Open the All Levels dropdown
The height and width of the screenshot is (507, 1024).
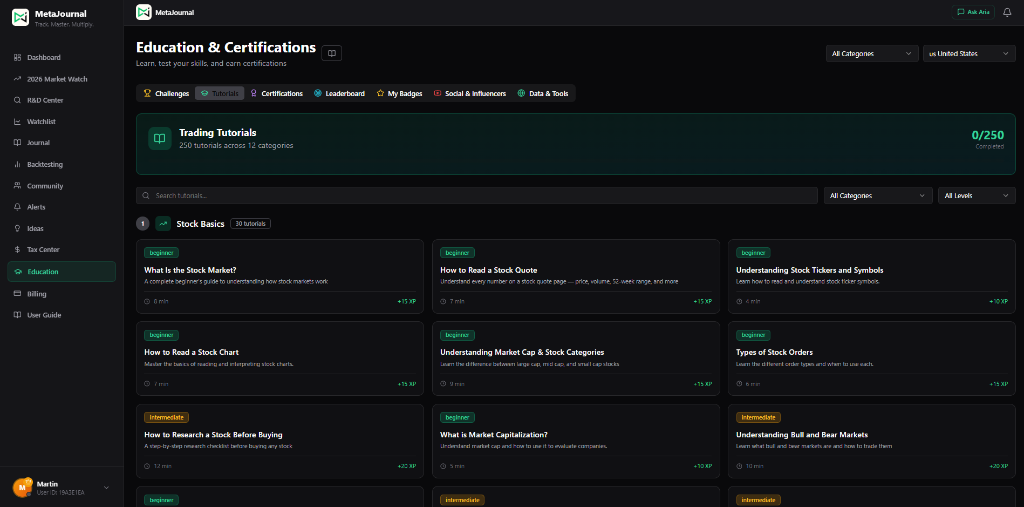point(976,195)
